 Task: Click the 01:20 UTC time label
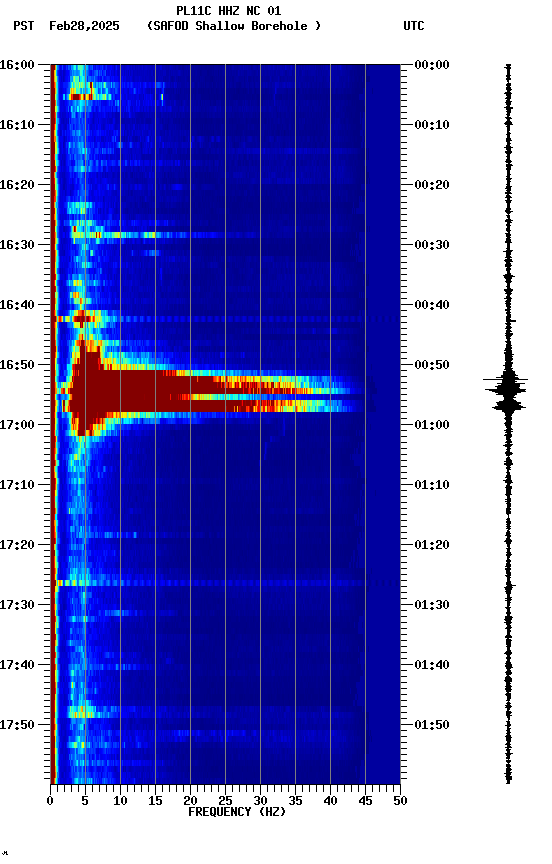(x=432, y=545)
